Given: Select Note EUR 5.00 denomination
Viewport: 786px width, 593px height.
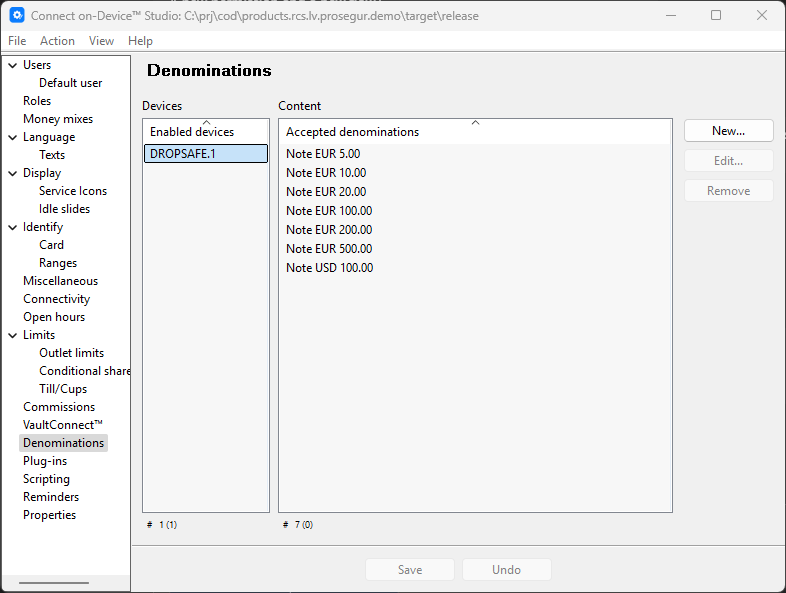Looking at the screenshot, I should (x=323, y=154).
